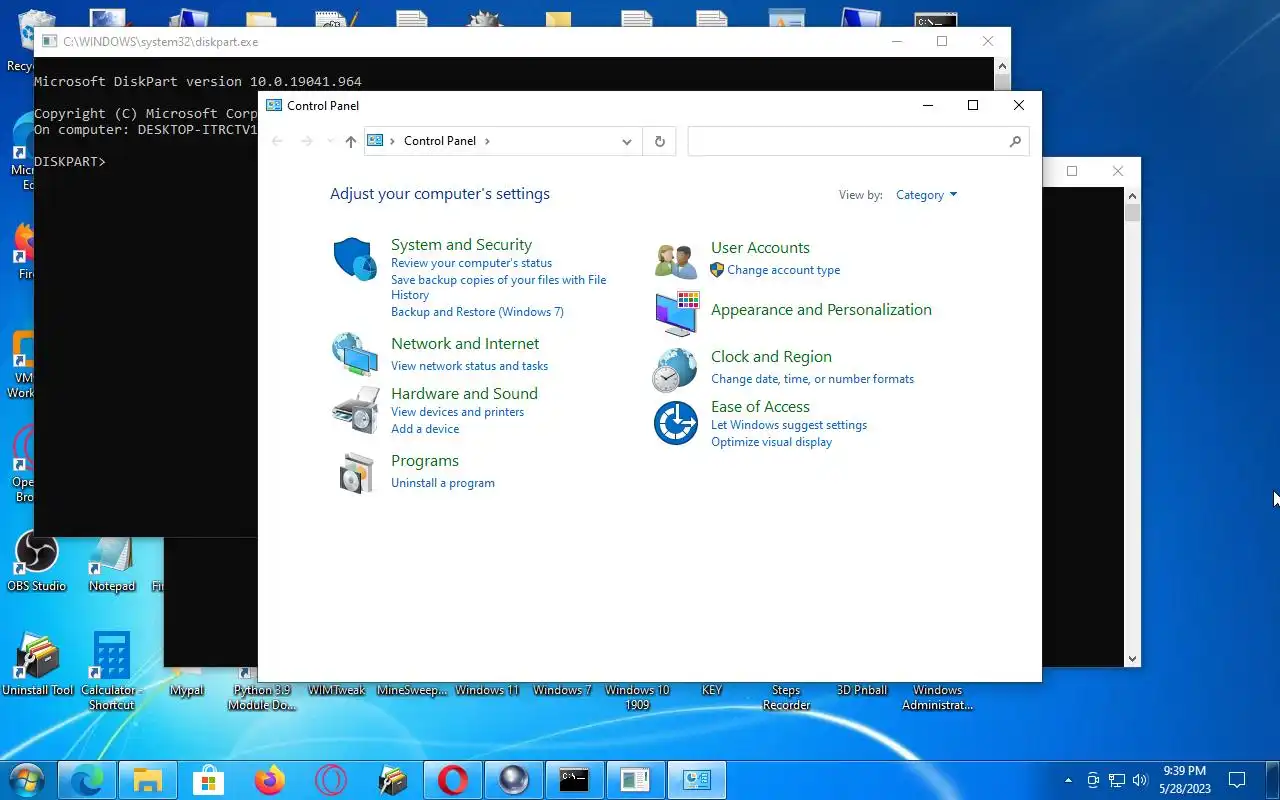Click the diskpart window scrollbar up arrow
Image resolution: width=1280 pixels, height=800 pixels.
point(1002,66)
